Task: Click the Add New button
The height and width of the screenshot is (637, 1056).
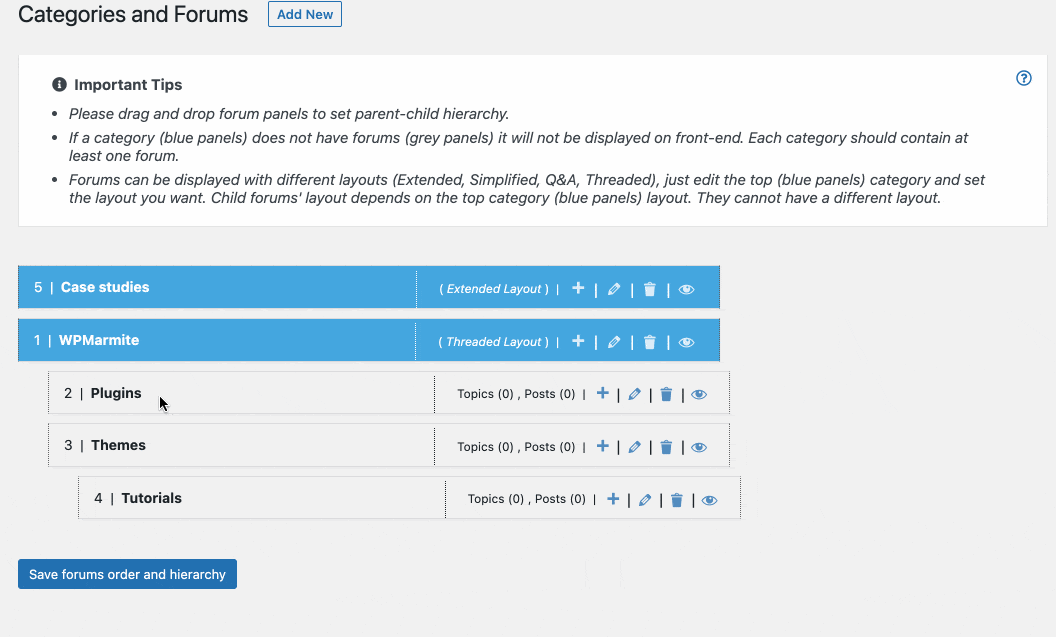Action: coord(305,14)
